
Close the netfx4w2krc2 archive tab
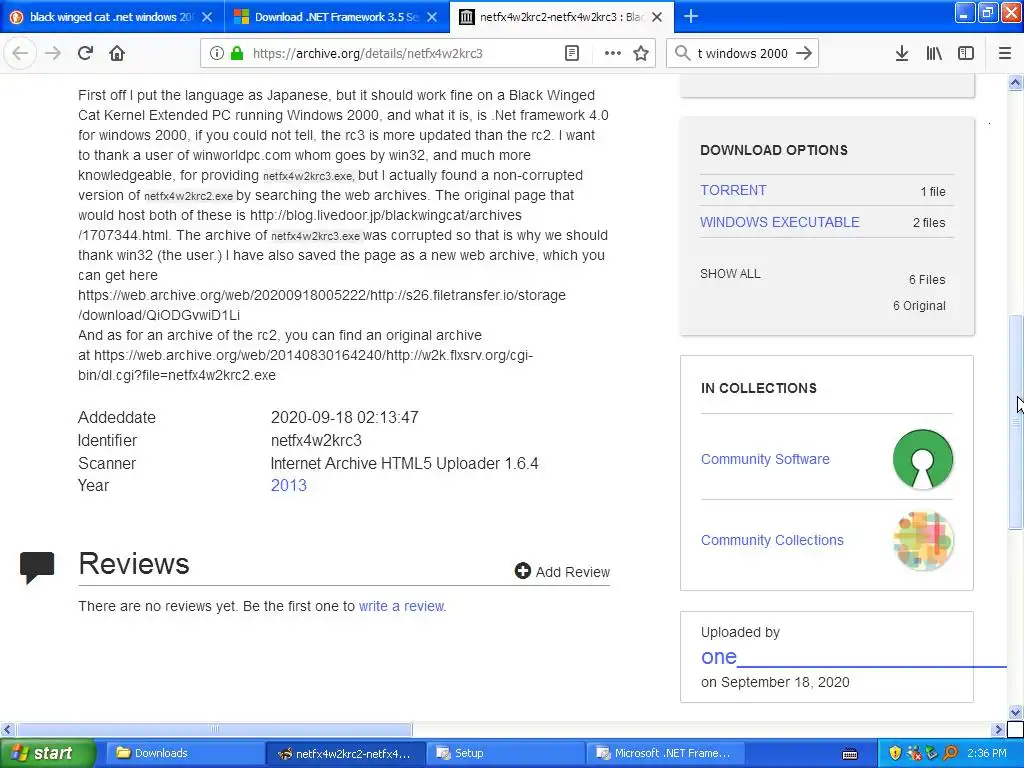(x=657, y=17)
